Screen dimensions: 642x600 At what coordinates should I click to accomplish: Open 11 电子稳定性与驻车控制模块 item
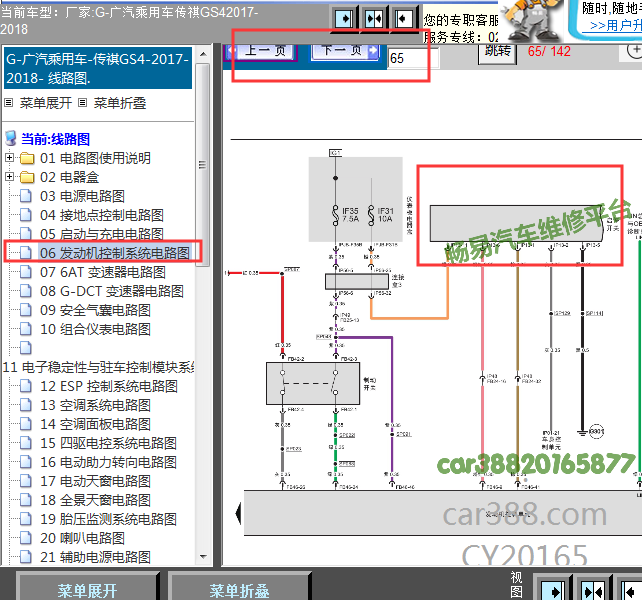point(98,367)
